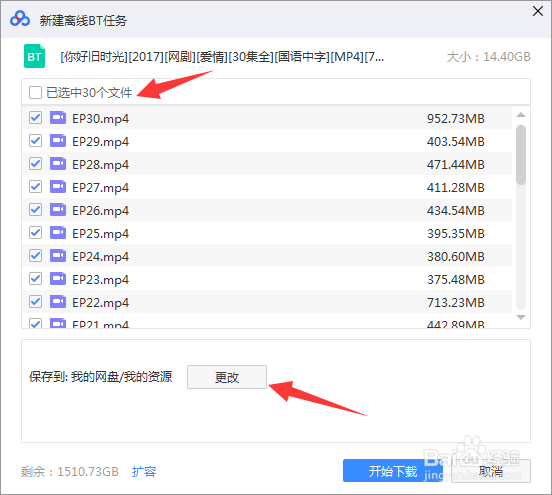Uncheck the EP25.mp4 checkbox
Image resolution: width=552 pixels, height=495 pixels.
(x=36, y=233)
